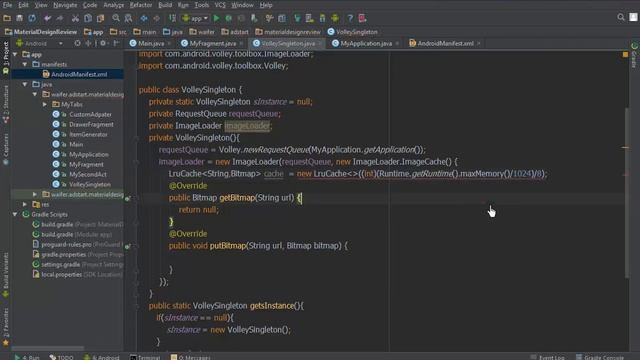Click the Redo toolbar arrow
The image size is (640, 360).
pos(60,18)
